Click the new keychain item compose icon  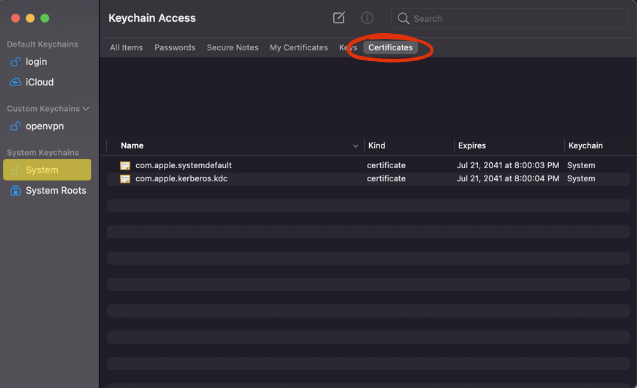click(339, 17)
